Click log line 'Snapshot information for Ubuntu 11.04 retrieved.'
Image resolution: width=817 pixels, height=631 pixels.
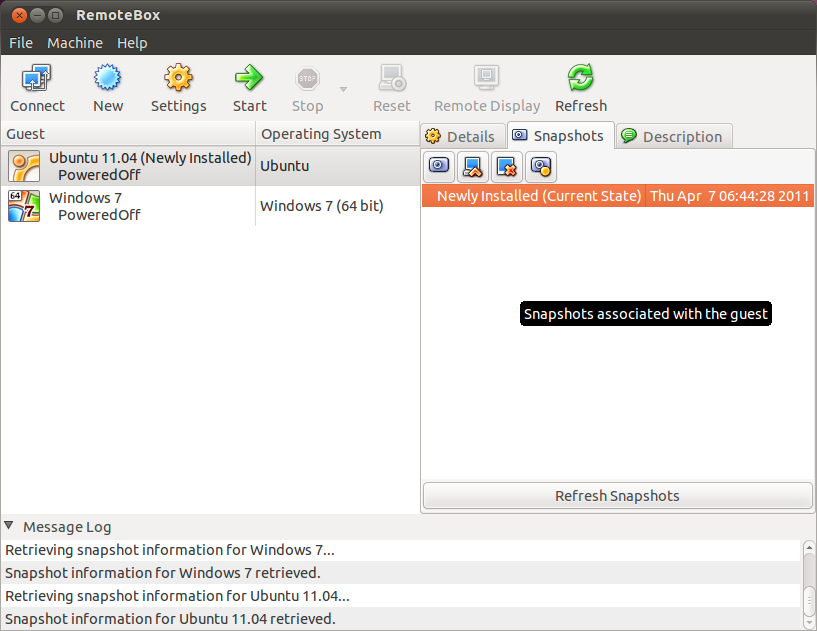[x=401, y=619]
